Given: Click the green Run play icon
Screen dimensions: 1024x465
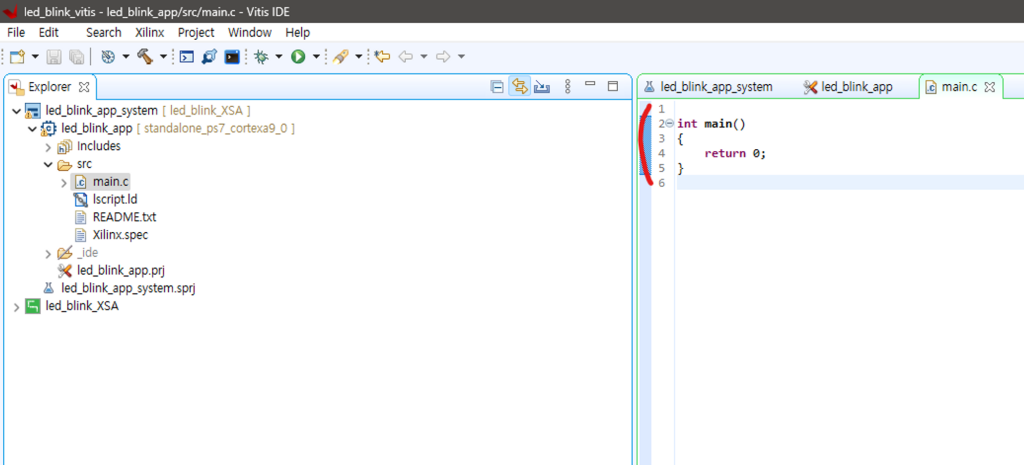Looking at the screenshot, I should click(298, 57).
